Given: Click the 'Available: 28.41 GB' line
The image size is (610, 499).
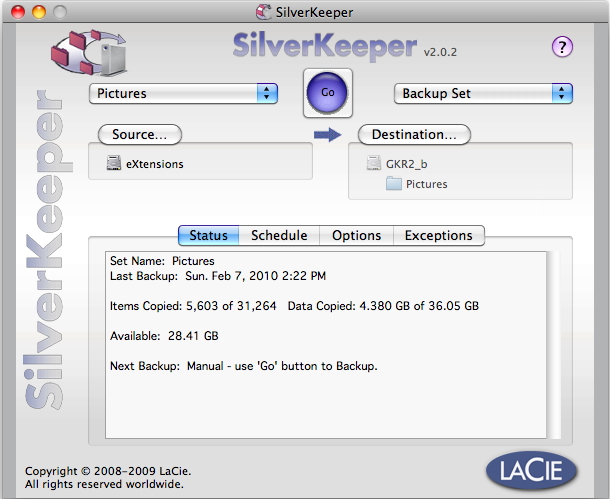Looking at the screenshot, I should 164,336.
